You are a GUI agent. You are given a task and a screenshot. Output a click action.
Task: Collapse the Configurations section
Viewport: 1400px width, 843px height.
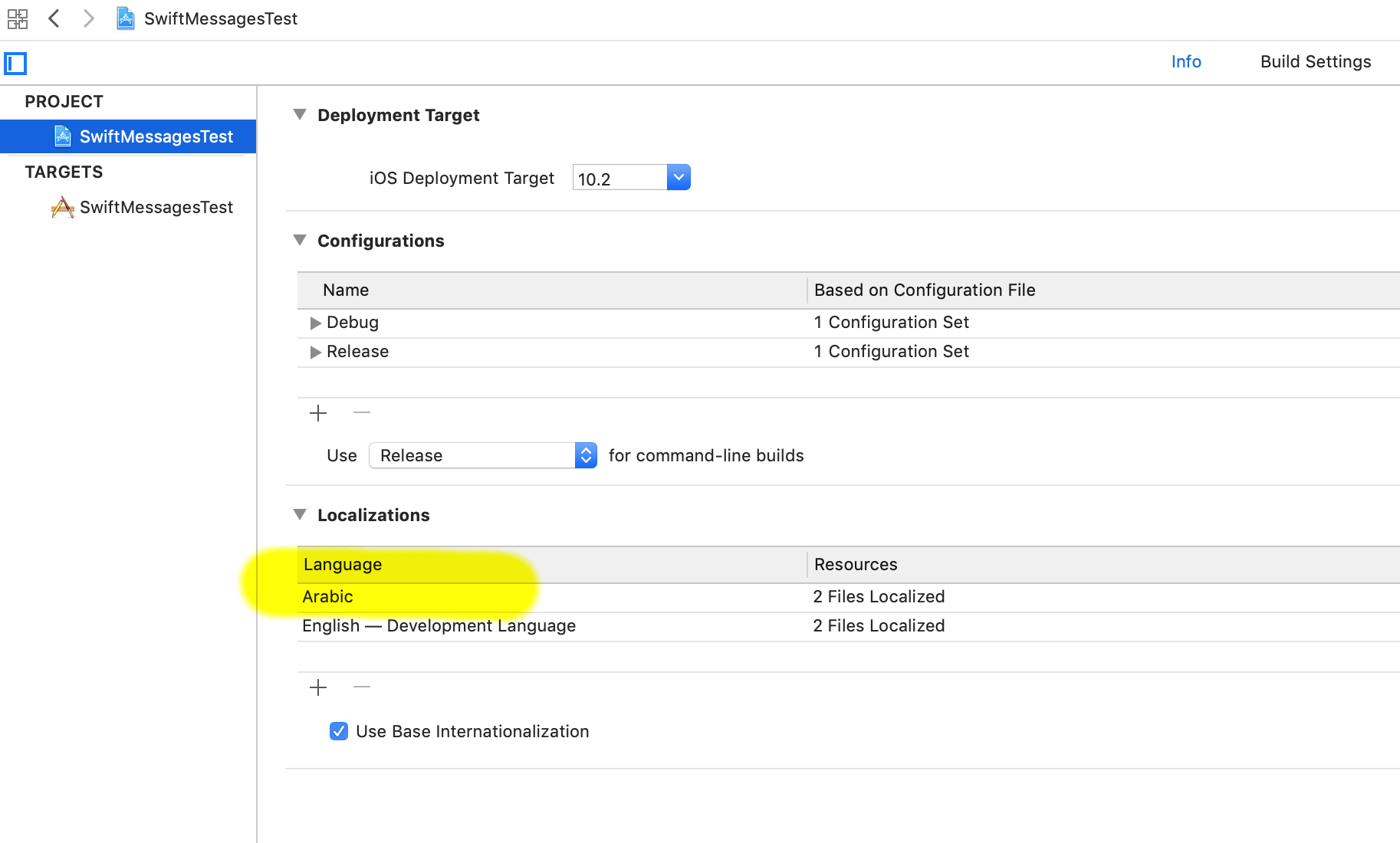coord(300,240)
